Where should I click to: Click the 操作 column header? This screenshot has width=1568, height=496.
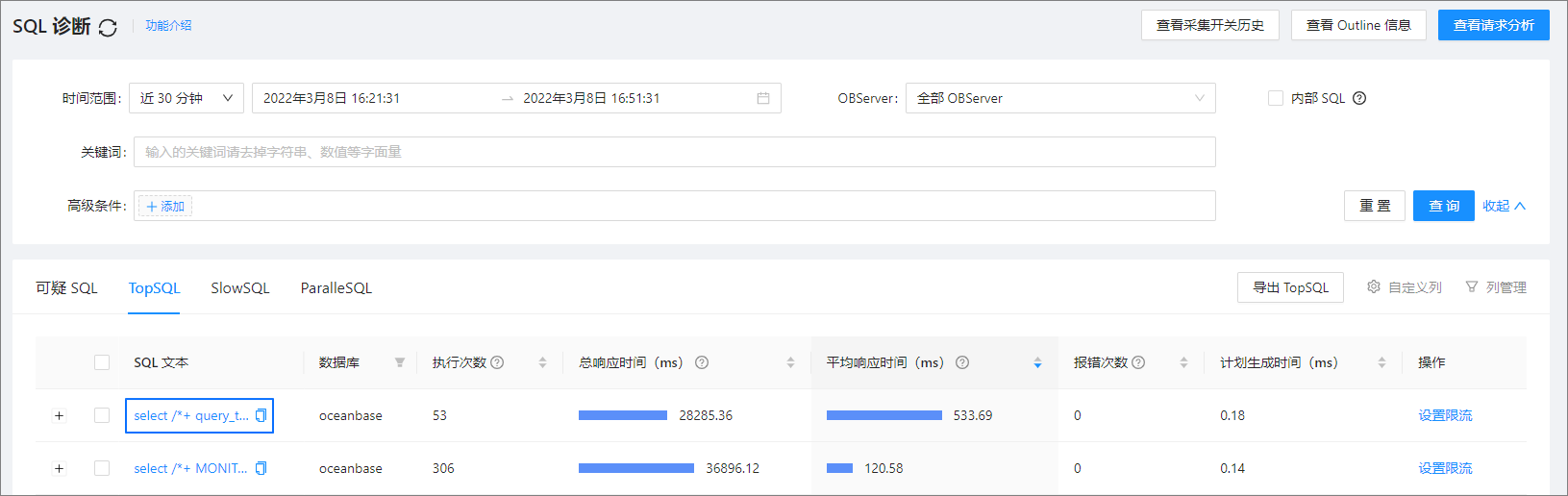click(x=1431, y=362)
